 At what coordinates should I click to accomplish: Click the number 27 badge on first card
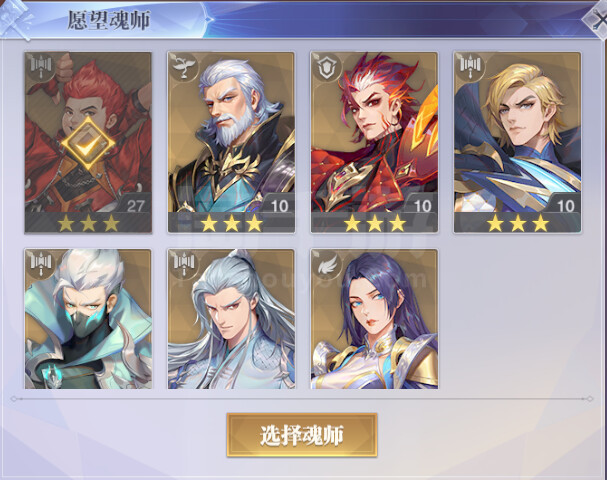pos(135,206)
